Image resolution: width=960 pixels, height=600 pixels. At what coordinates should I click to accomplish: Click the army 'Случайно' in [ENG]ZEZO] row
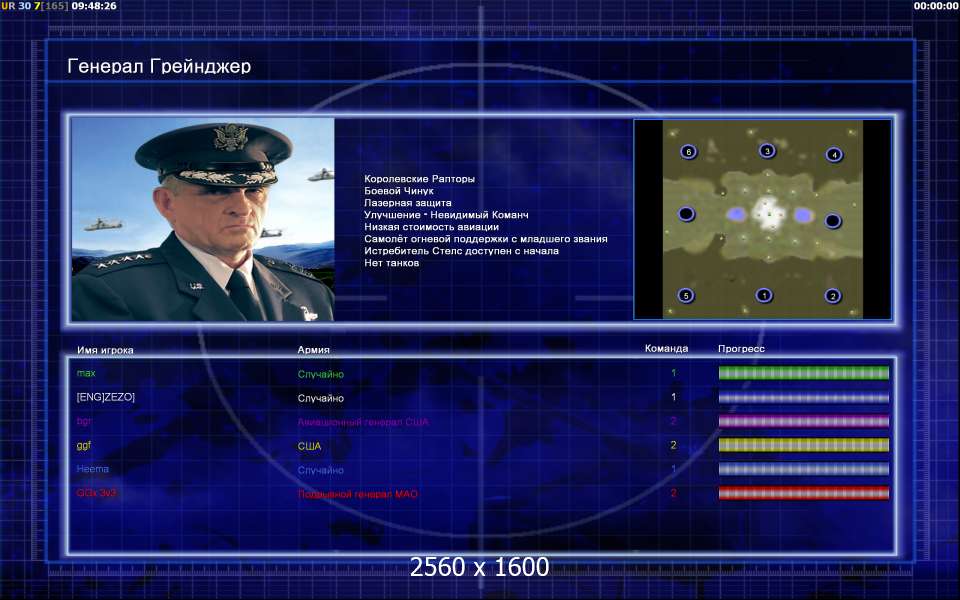(321, 398)
